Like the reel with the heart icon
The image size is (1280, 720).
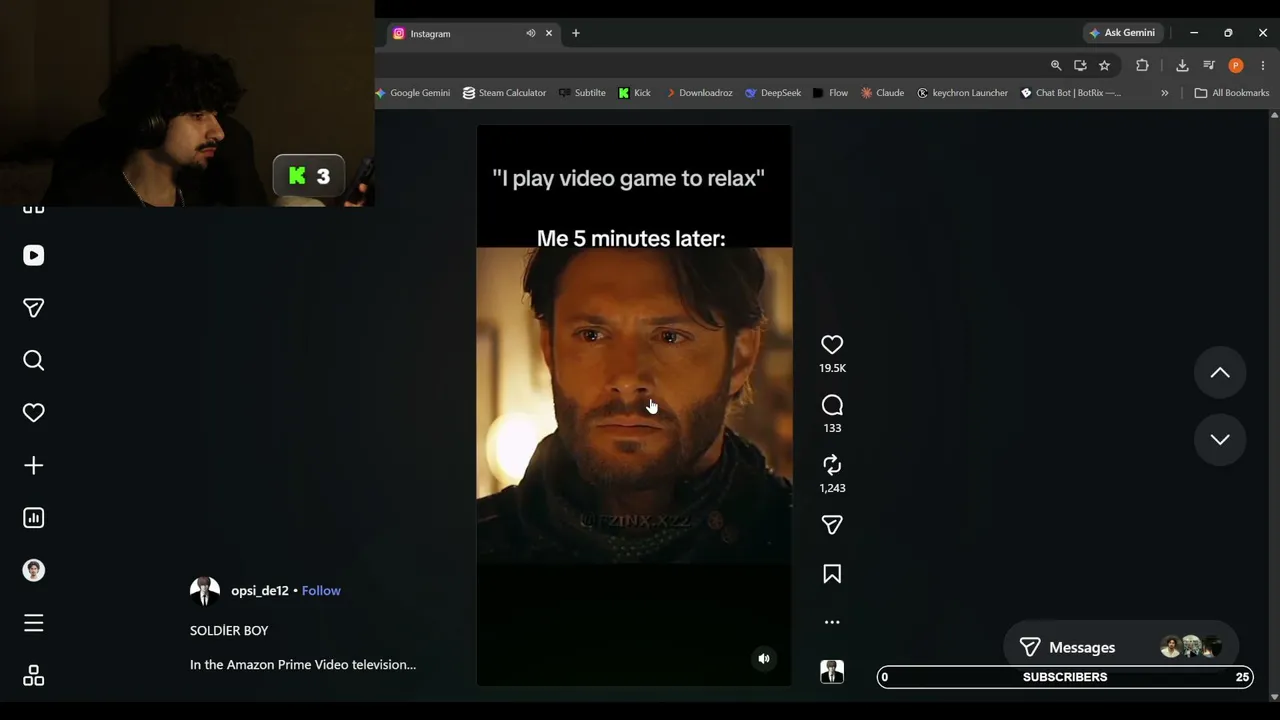[832, 345]
